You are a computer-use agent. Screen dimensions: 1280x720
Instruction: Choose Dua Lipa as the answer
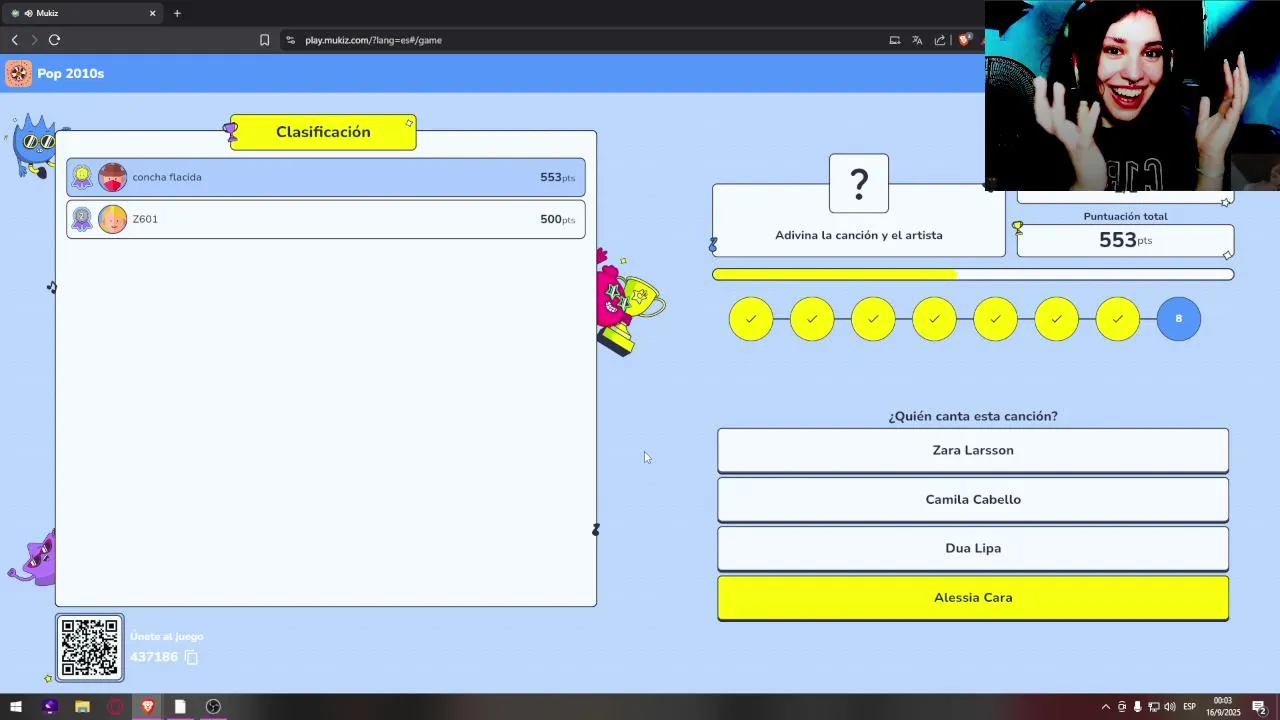point(973,548)
